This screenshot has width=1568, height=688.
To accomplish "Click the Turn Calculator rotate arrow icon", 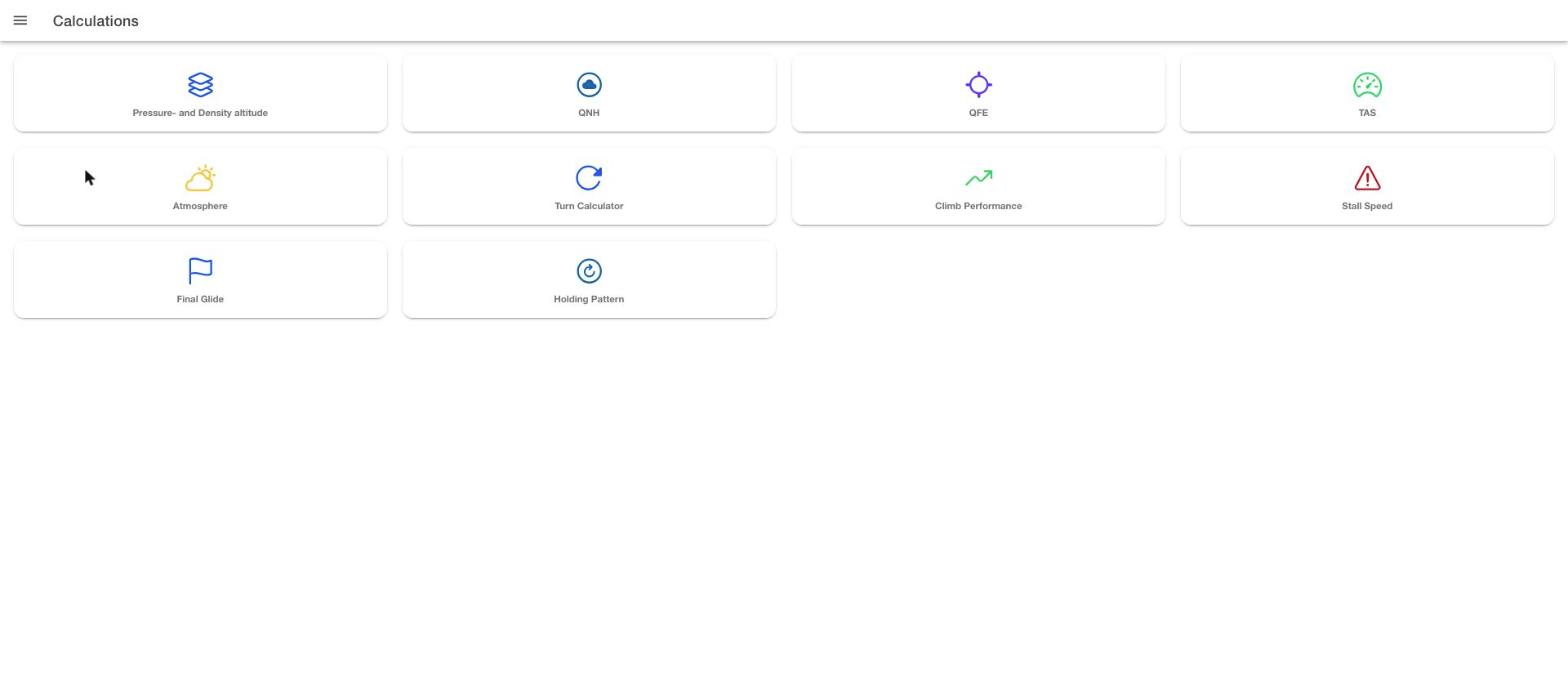I will [x=589, y=178].
